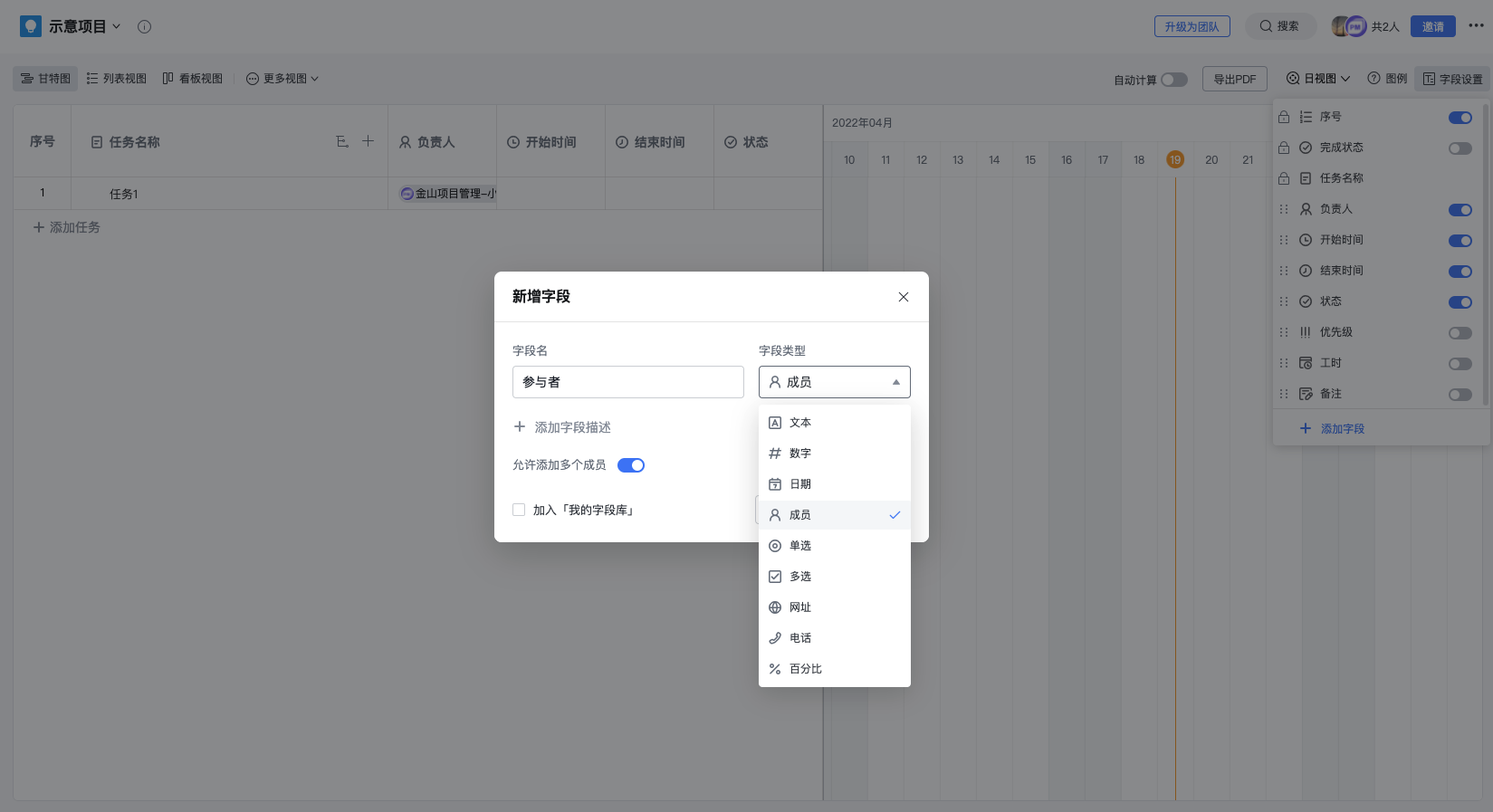Click the 字段设置 button
Screen dimensions: 1493x812
(1453, 79)
